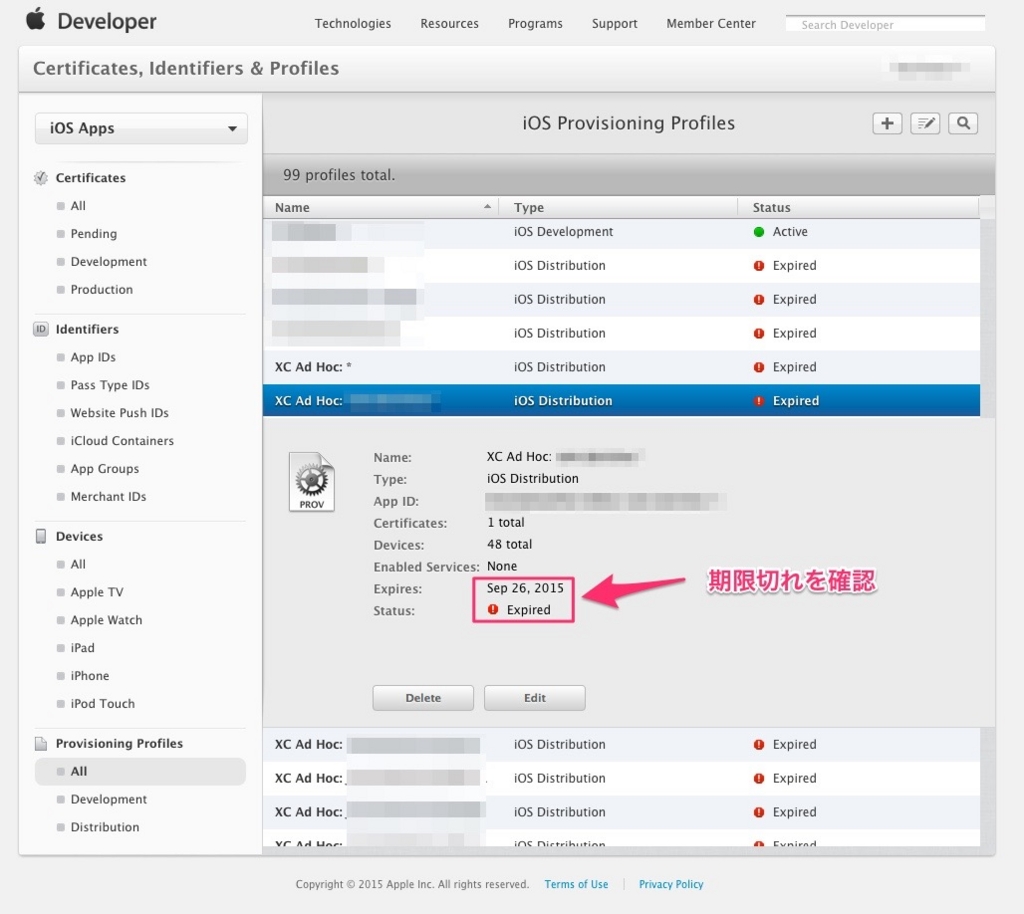Click the green Active status dot
Image resolution: width=1024 pixels, height=914 pixels.
click(x=758, y=232)
